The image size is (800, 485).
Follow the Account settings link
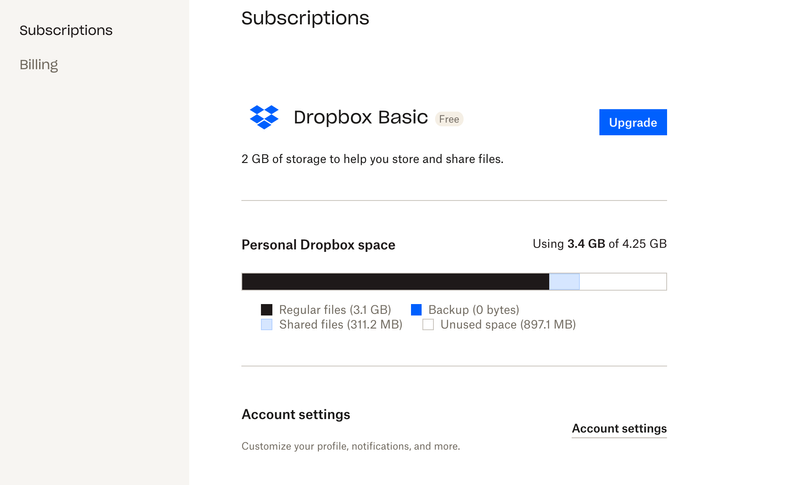point(619,429)
